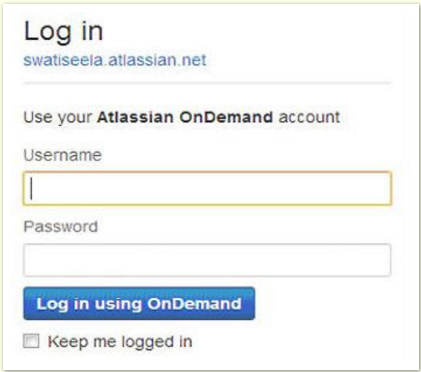Click the words Use your in the instructions
Viewport: 421px width, 372px height.
(x=58, y=118)
